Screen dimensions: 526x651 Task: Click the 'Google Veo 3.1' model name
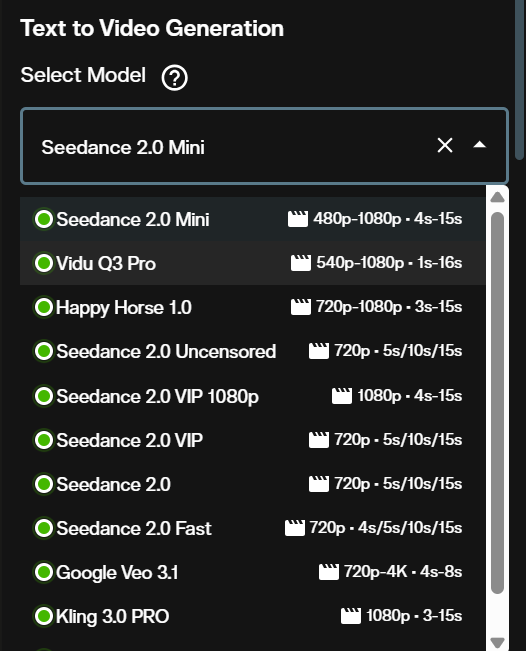coord(117,572)
